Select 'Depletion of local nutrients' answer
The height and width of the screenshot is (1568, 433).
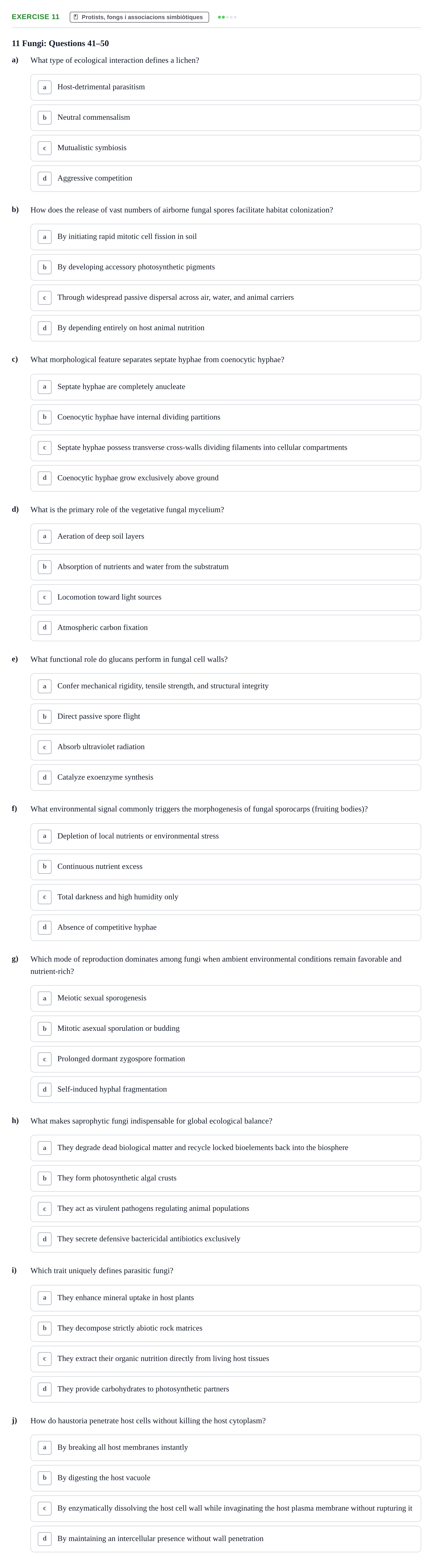coord(225,836)
